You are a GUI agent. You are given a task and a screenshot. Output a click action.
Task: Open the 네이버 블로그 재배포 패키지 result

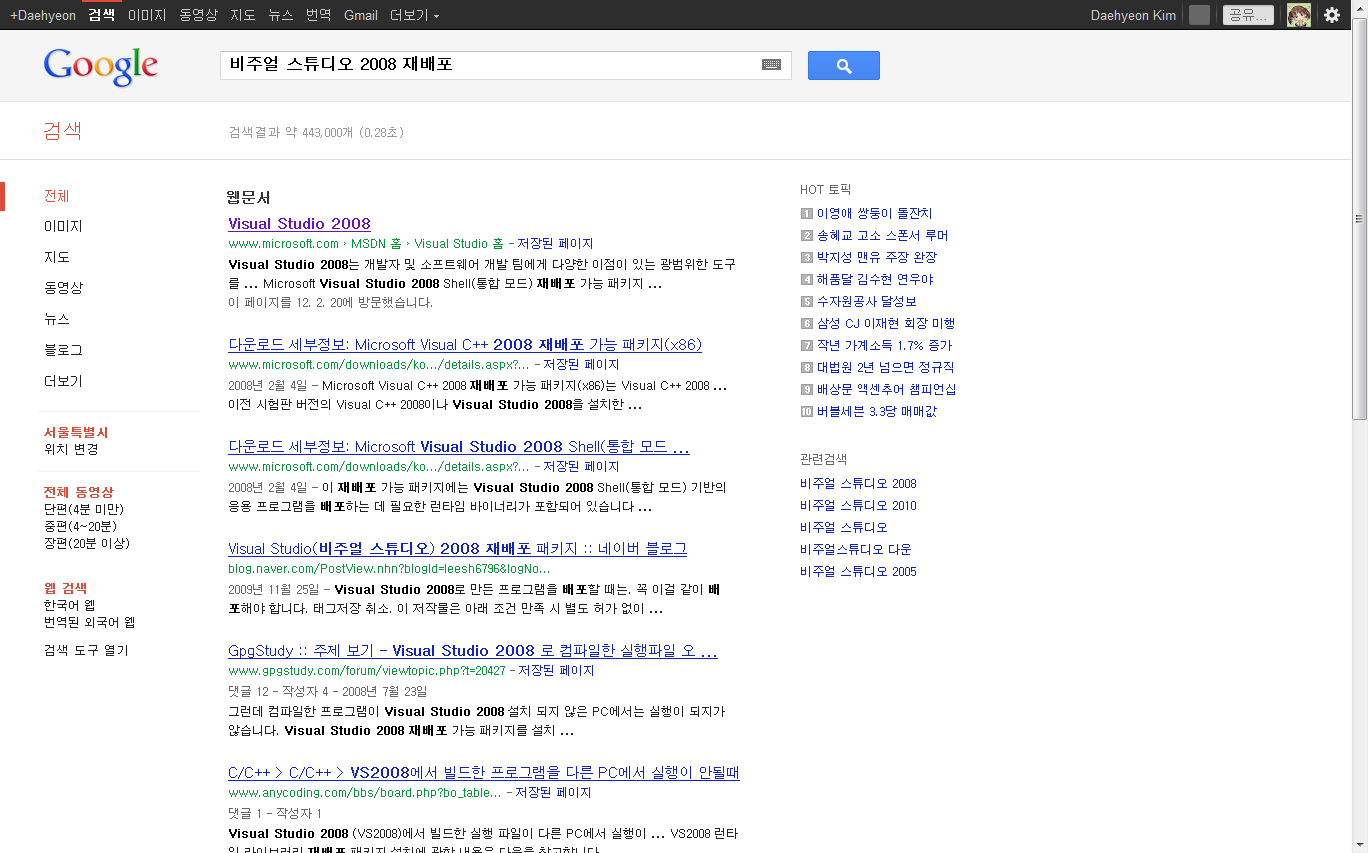[457, 549]
